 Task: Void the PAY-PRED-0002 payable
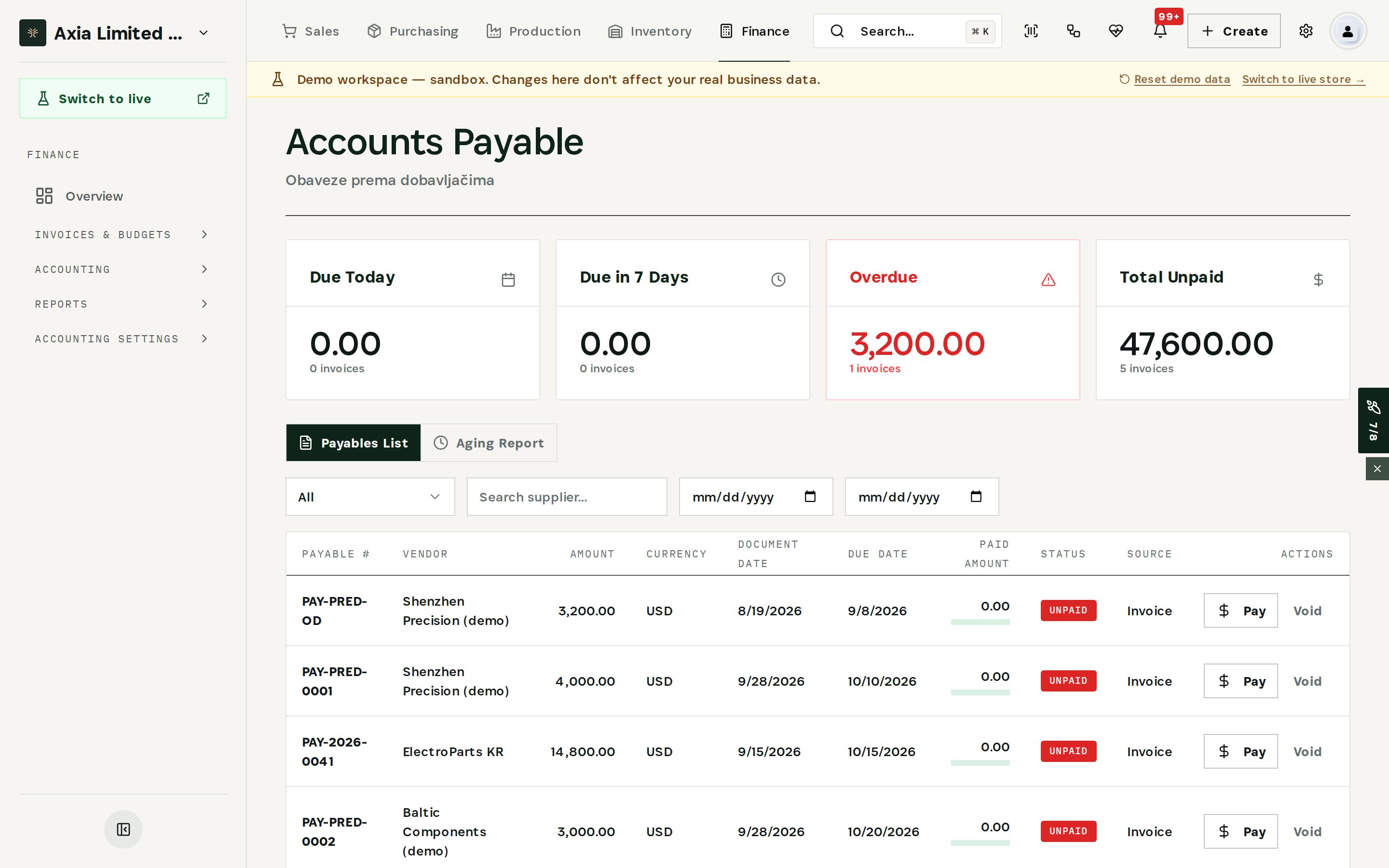coord(1307,832)
